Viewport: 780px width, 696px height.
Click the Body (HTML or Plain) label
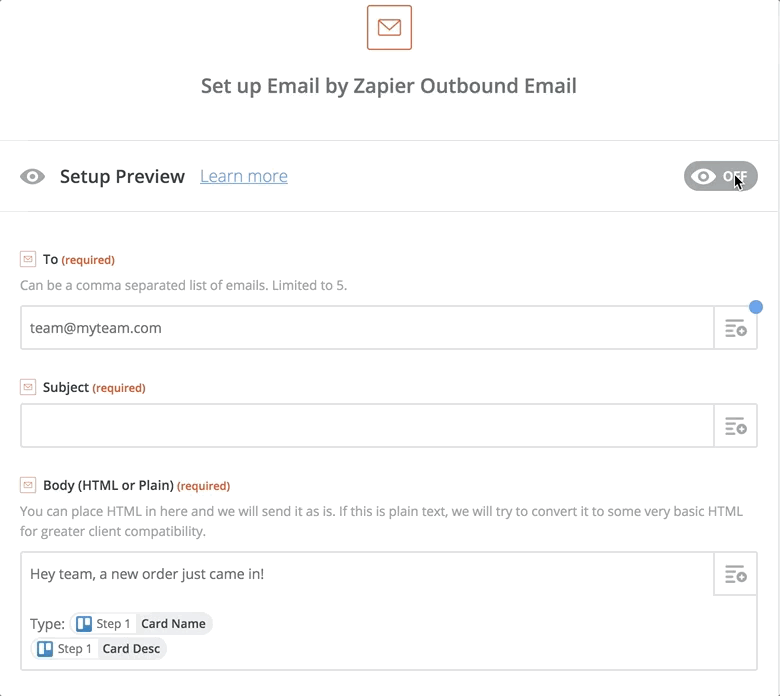tap(136, 486)
